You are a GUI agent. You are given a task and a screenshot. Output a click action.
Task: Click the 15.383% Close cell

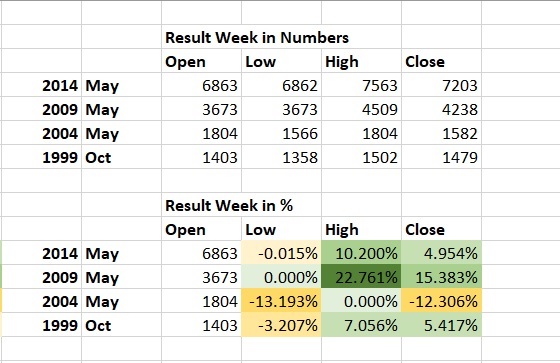coord(441,277)
